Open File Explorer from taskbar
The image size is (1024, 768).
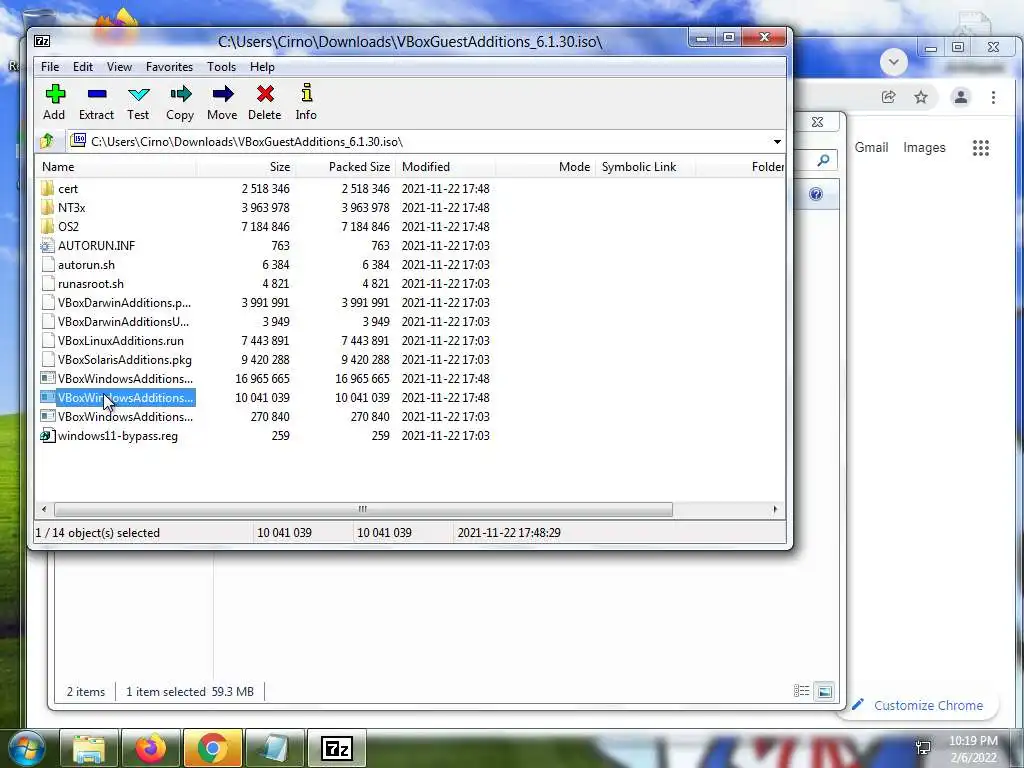[x=89, y=748]
